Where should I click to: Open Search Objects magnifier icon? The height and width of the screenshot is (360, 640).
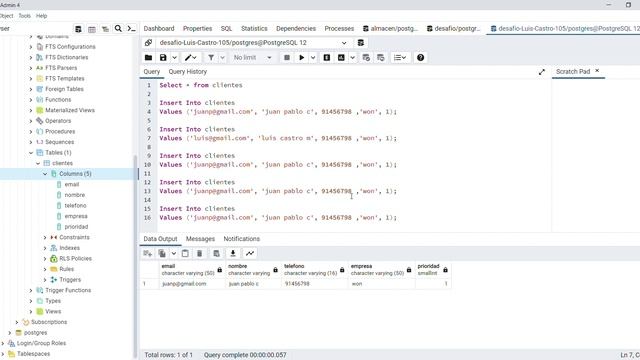[118, 29]
